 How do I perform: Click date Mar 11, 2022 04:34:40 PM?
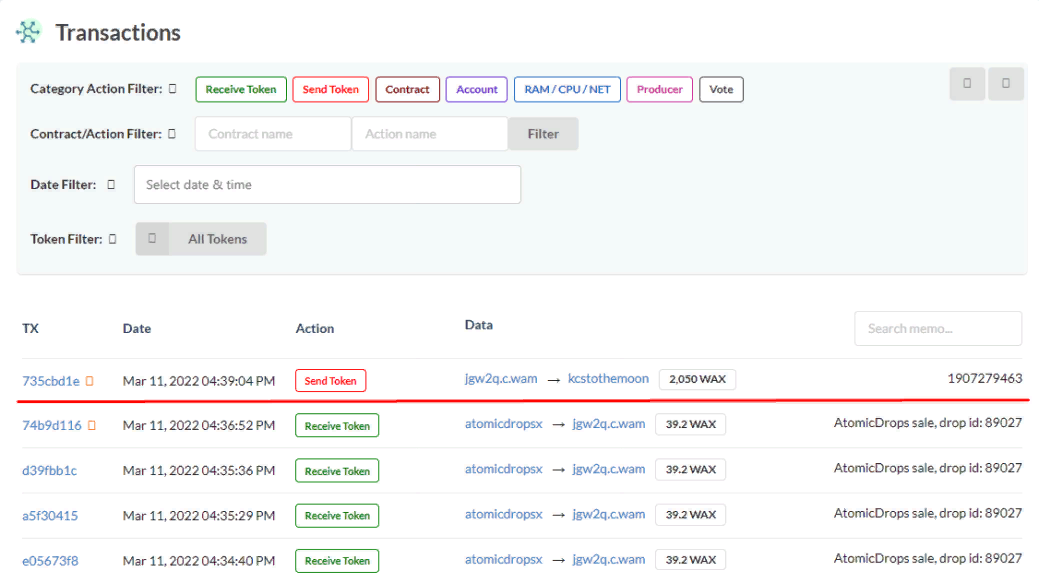coord(199,561)
